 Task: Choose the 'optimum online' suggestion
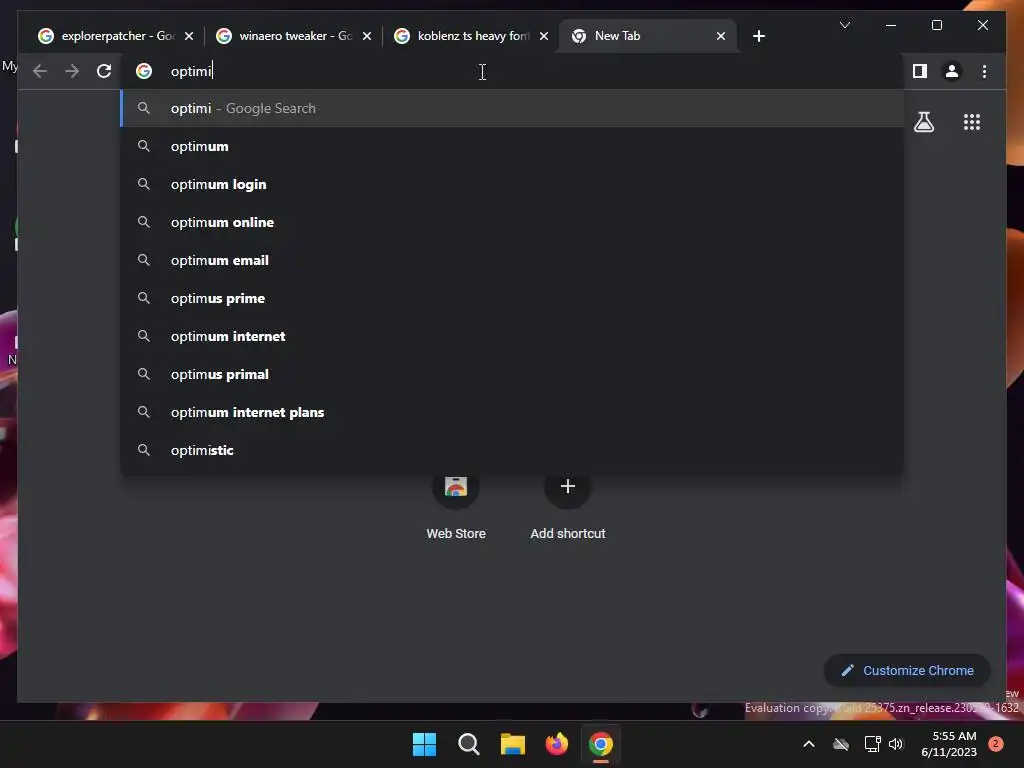pos(512,222)
